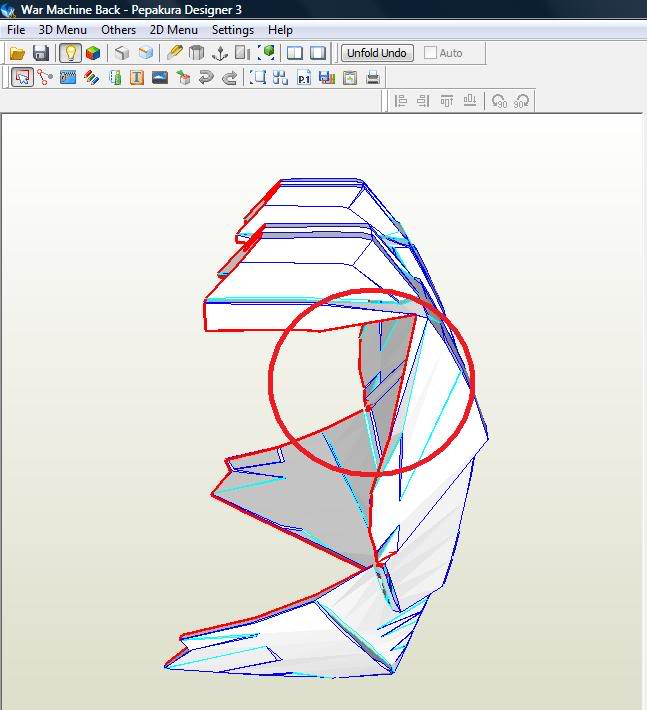This screenshot has height=710, width=647.
Task: Open the 2D Menu
Action: (173, 30)
